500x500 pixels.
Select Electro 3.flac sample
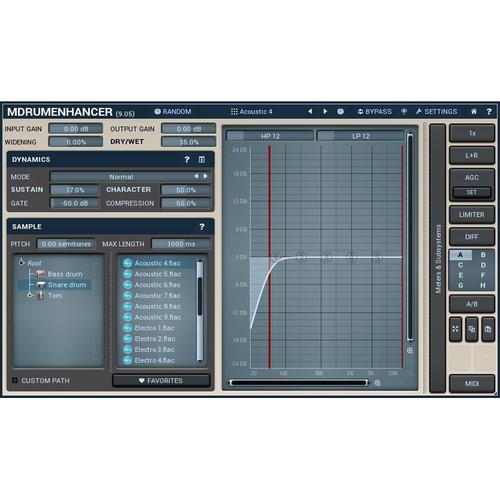tap(155, 349)
